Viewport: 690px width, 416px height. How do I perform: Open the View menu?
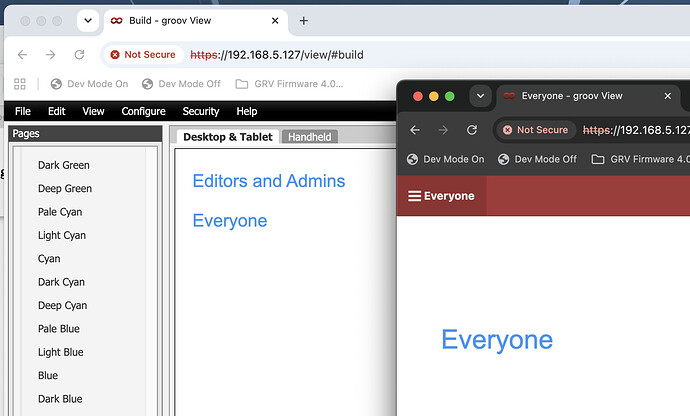(x=93, y=111)
